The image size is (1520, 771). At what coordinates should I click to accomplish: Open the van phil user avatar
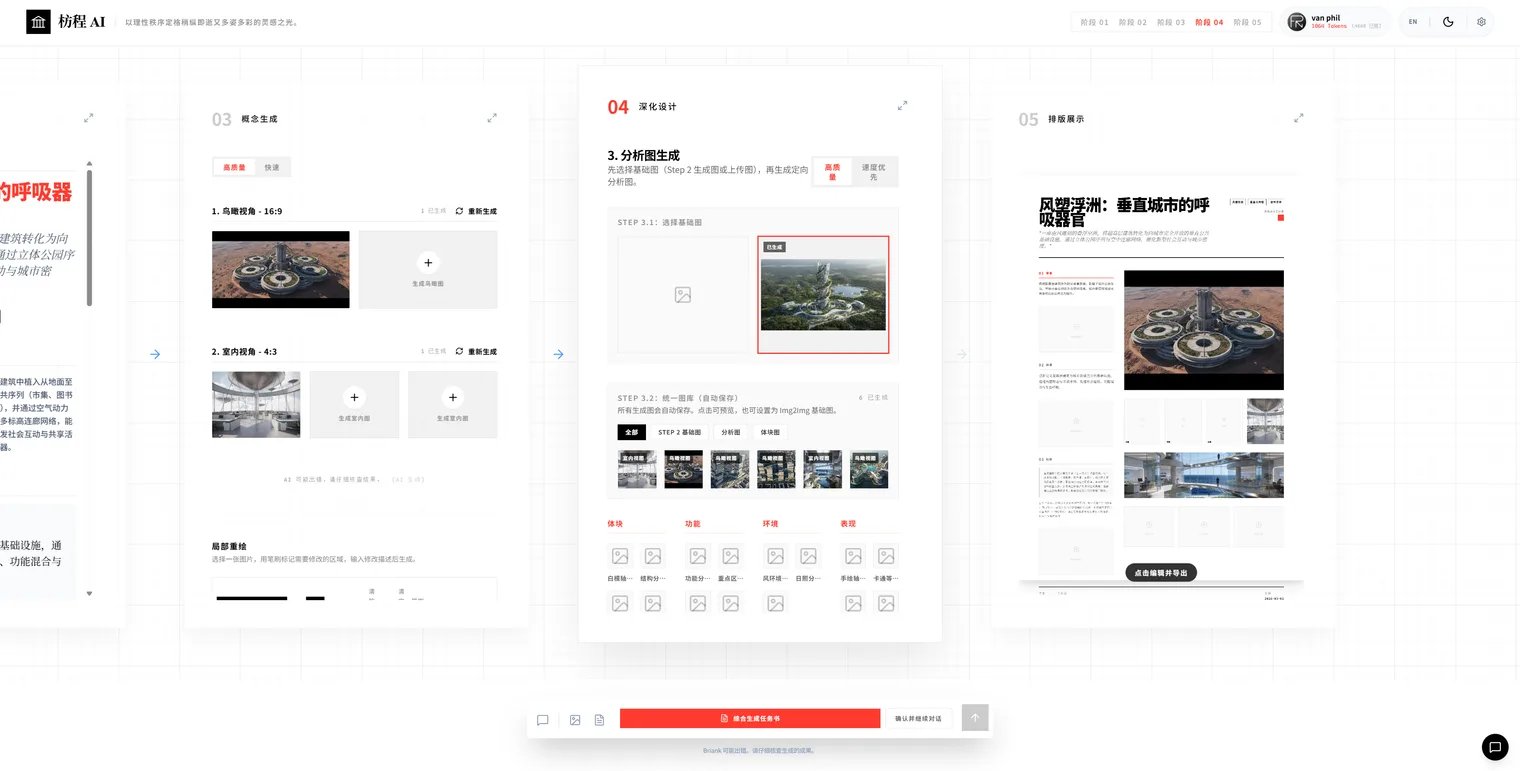[x=1297, y=22]
